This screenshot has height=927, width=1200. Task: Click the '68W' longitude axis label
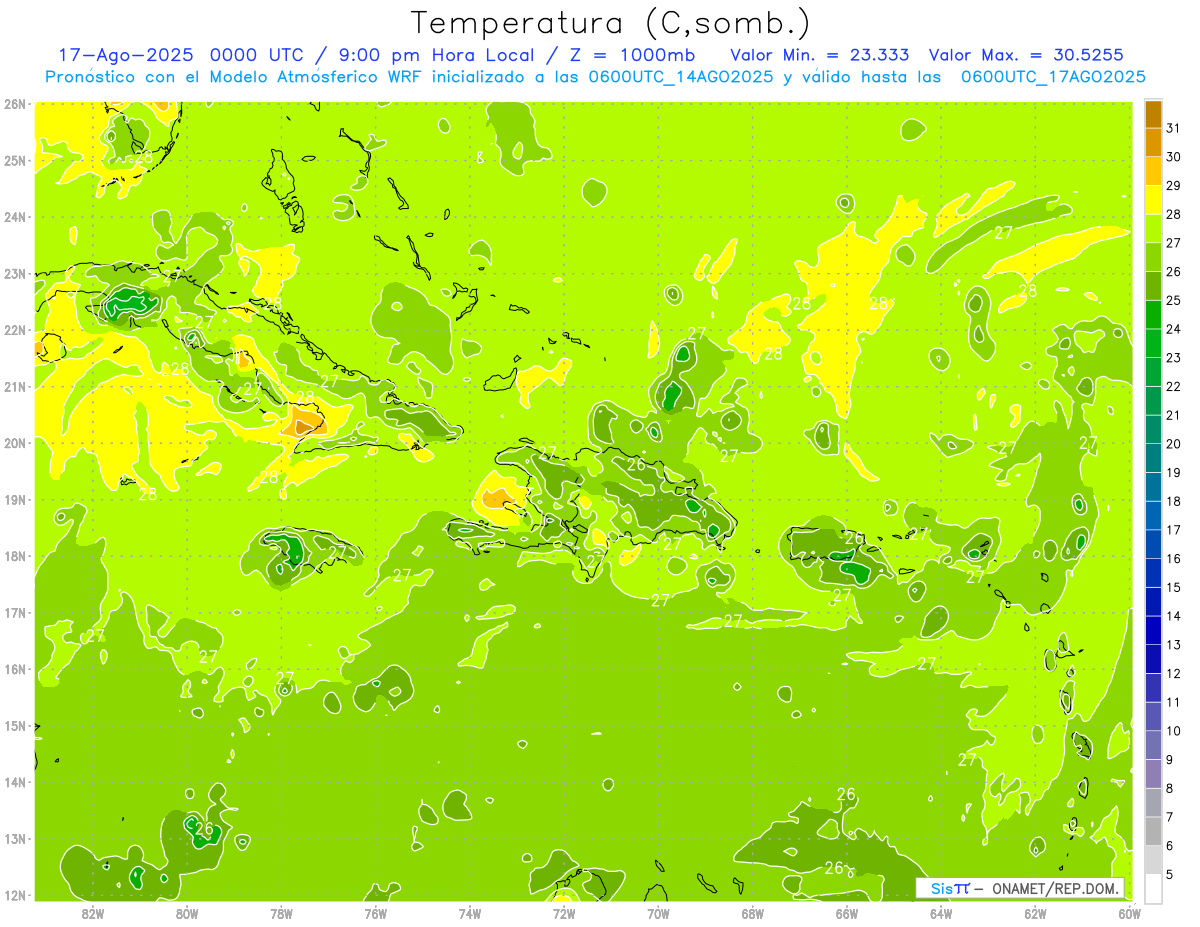click(x=753, y=913)
